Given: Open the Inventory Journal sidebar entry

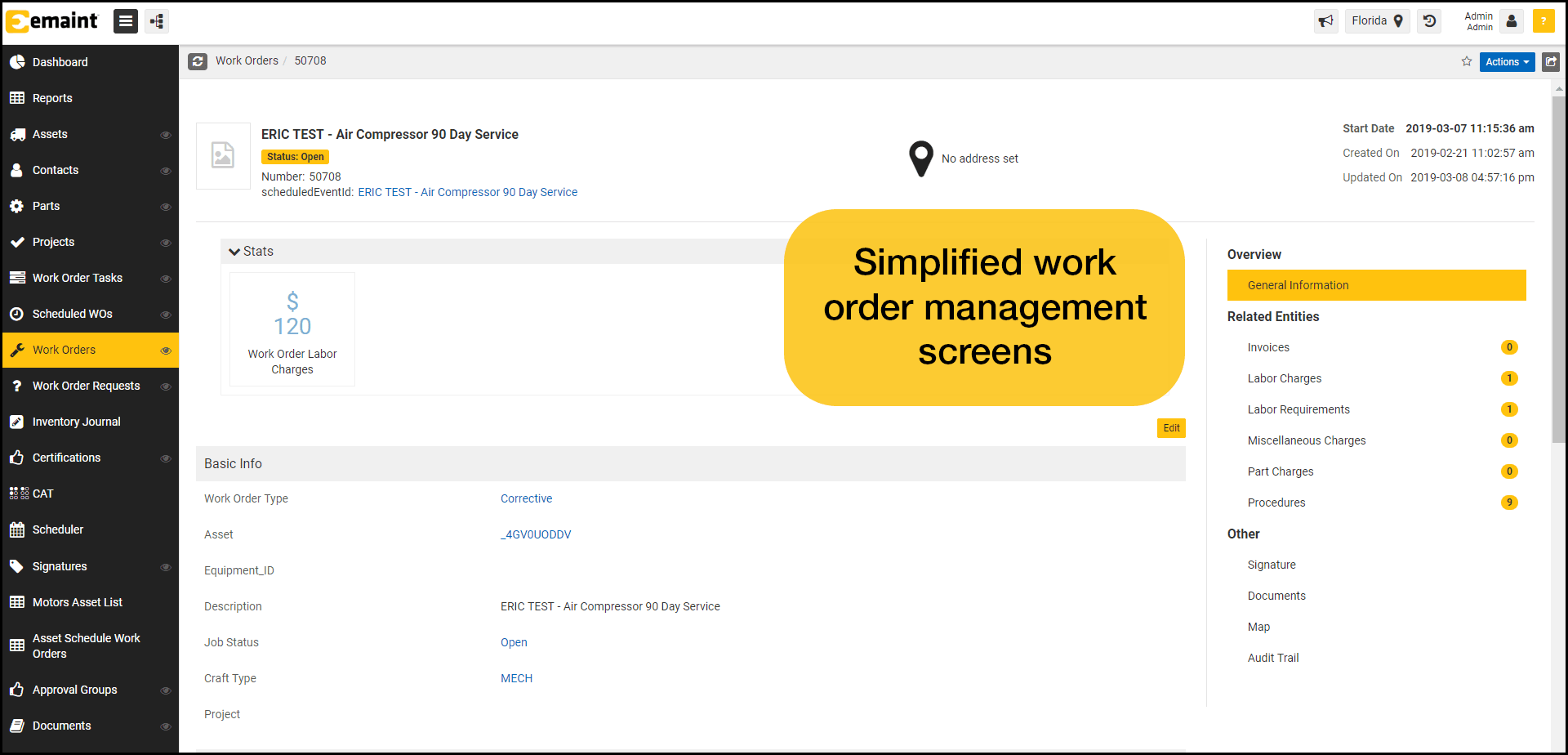Looking at the screenshot, I should coord(76,421).
